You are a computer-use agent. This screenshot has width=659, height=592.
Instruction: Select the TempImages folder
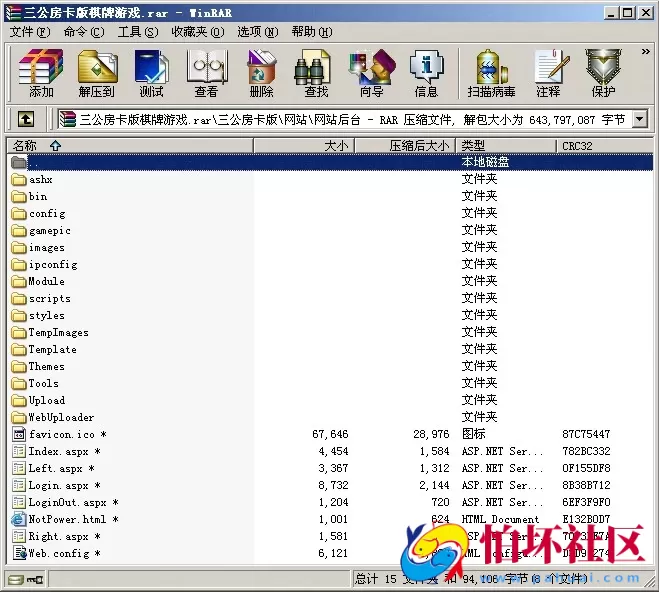click(50, 332)
